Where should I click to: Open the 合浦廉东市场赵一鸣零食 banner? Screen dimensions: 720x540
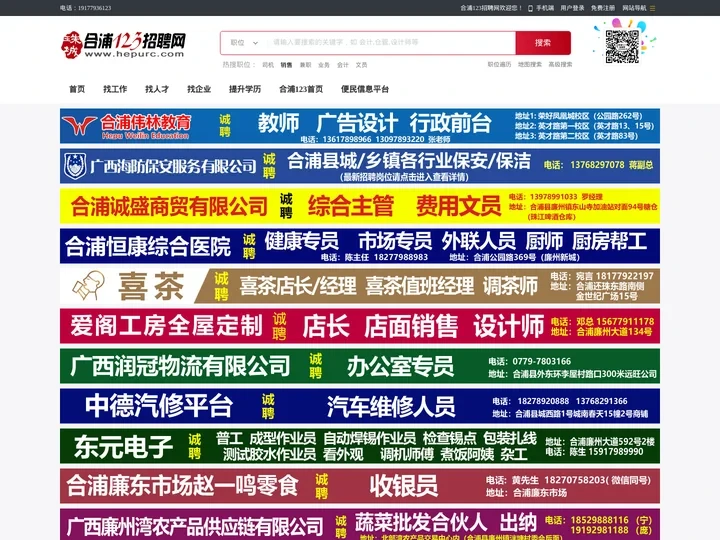click(x=360, y=486)
